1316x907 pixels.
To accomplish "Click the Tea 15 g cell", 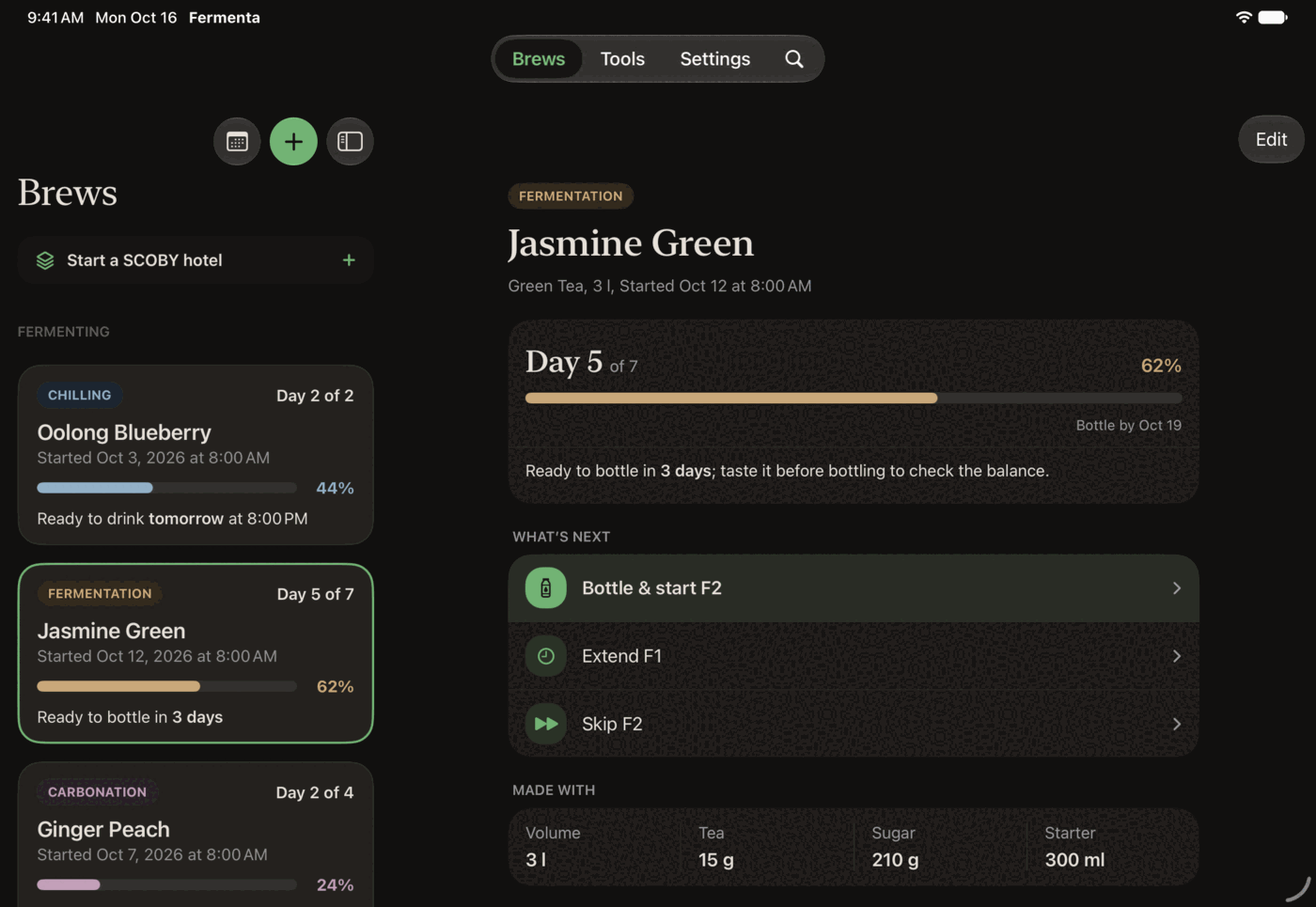I will (x=767, y=846).
